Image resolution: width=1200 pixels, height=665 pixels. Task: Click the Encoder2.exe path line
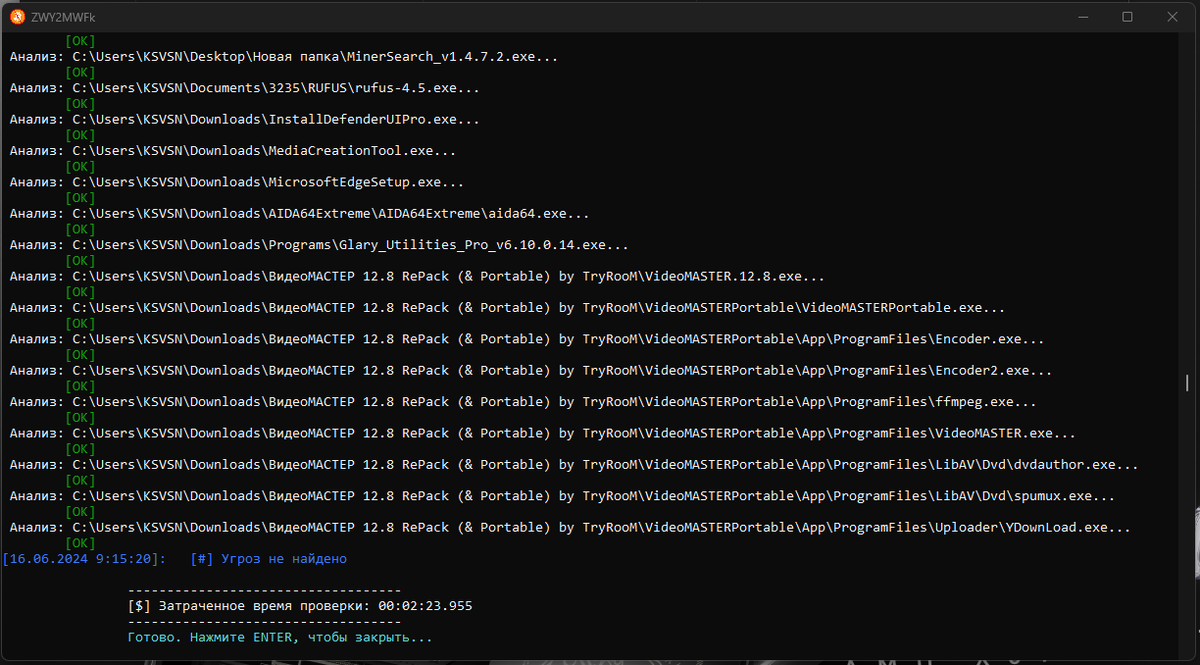coord(531,370)
